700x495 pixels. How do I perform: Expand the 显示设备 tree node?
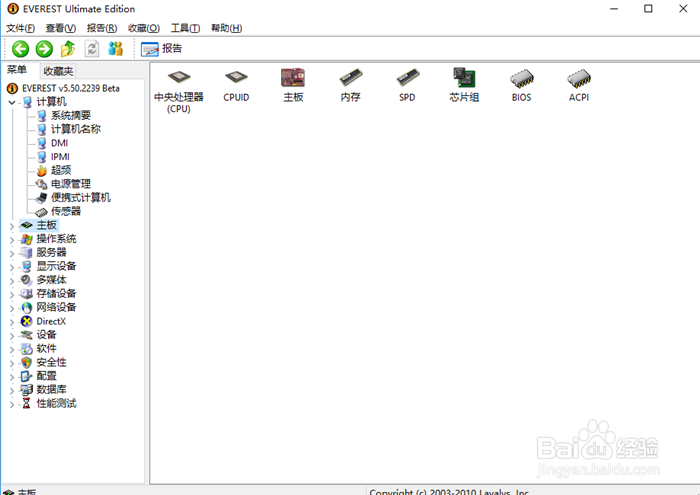click(x=12, y=267)
